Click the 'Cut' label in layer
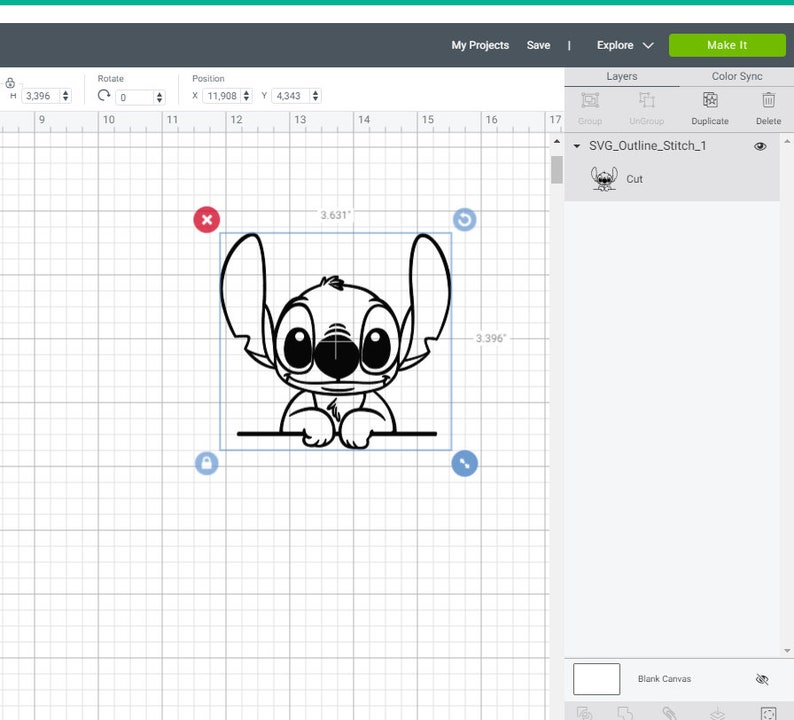The width and height of the screenshot is (794, 720). coord(634,179)
